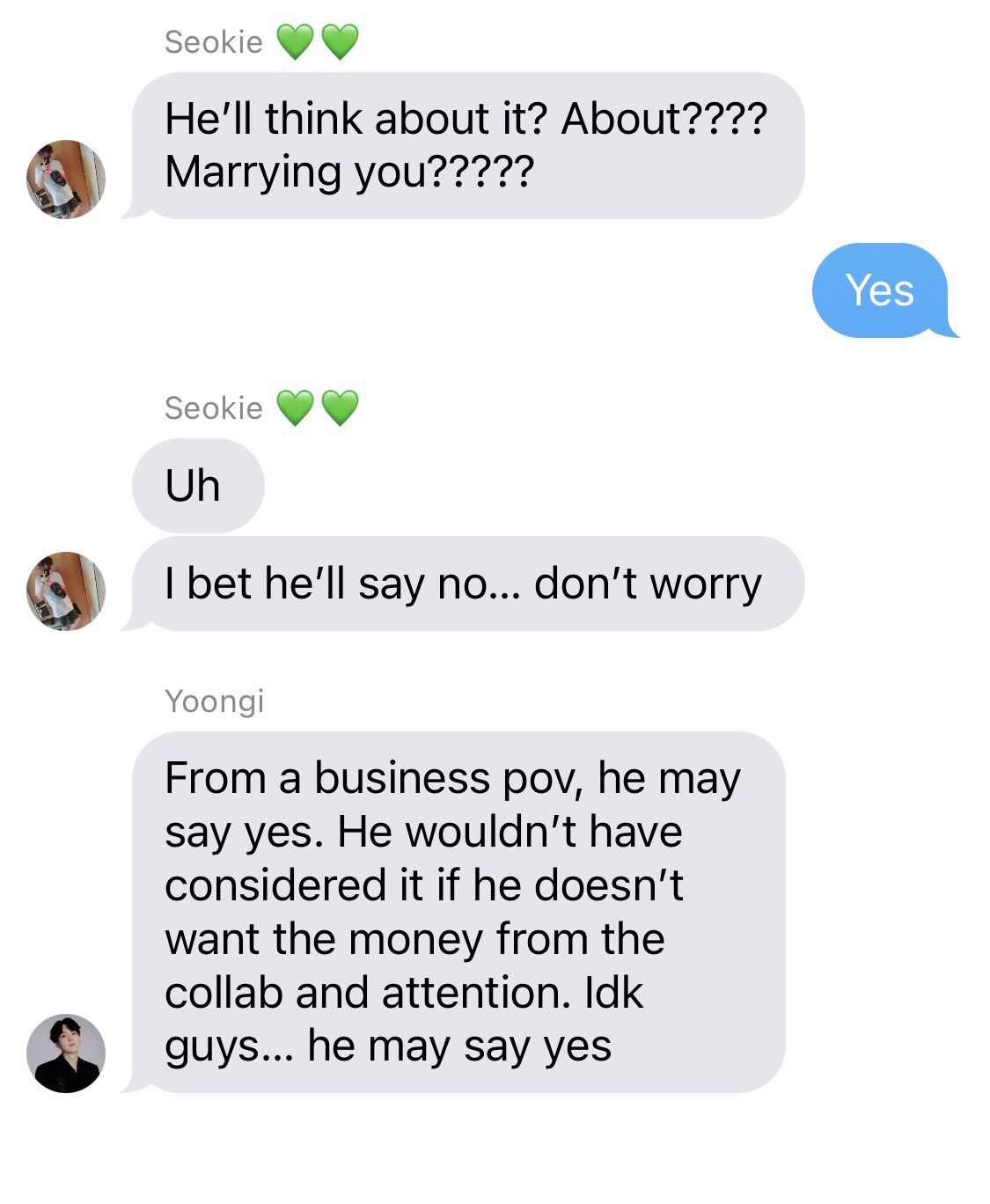The image size is (990, 1204).
Task: Click the top "Seokie" sender name text
Action: [214, 41]
